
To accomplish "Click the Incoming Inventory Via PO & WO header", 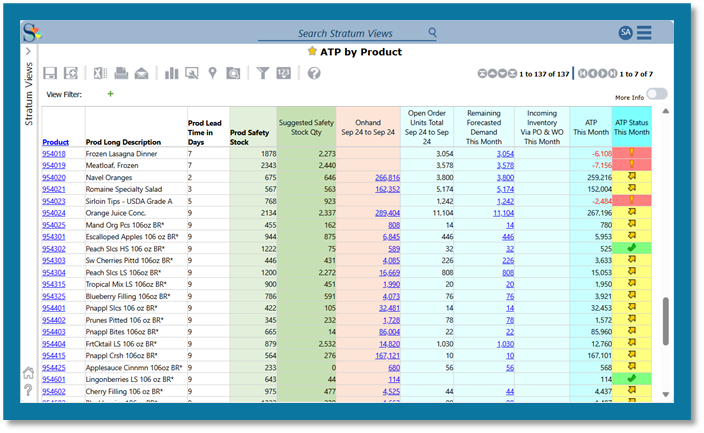I will click(x=542, y=127).
